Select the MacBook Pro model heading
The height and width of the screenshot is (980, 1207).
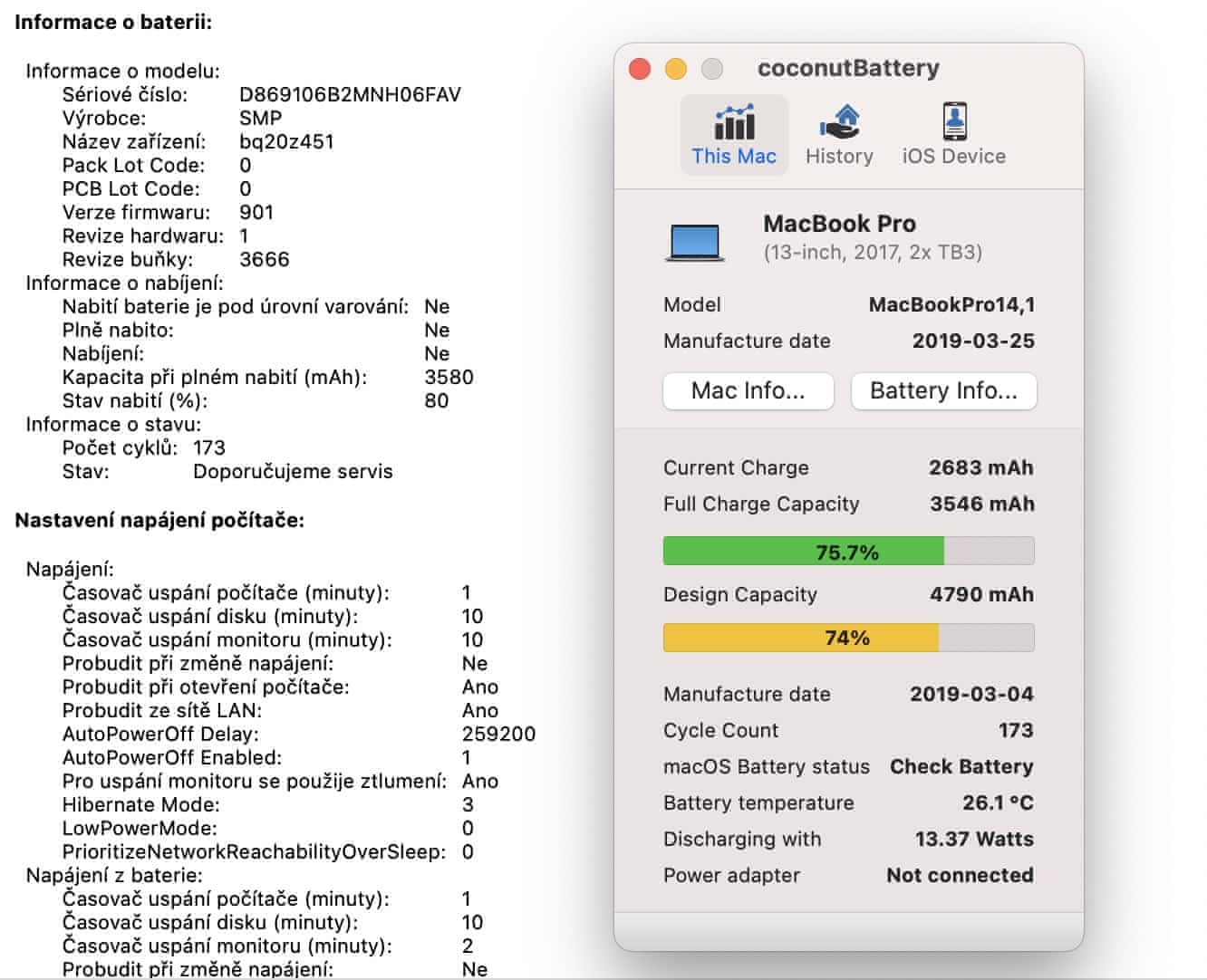point(839,224)
